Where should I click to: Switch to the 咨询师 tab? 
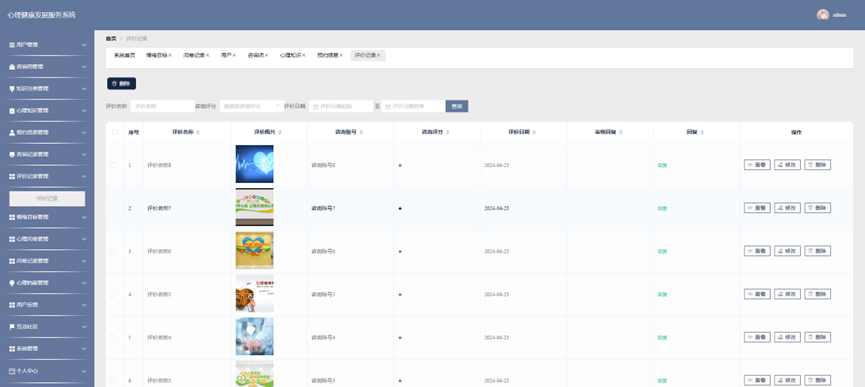tap(255, 56)
